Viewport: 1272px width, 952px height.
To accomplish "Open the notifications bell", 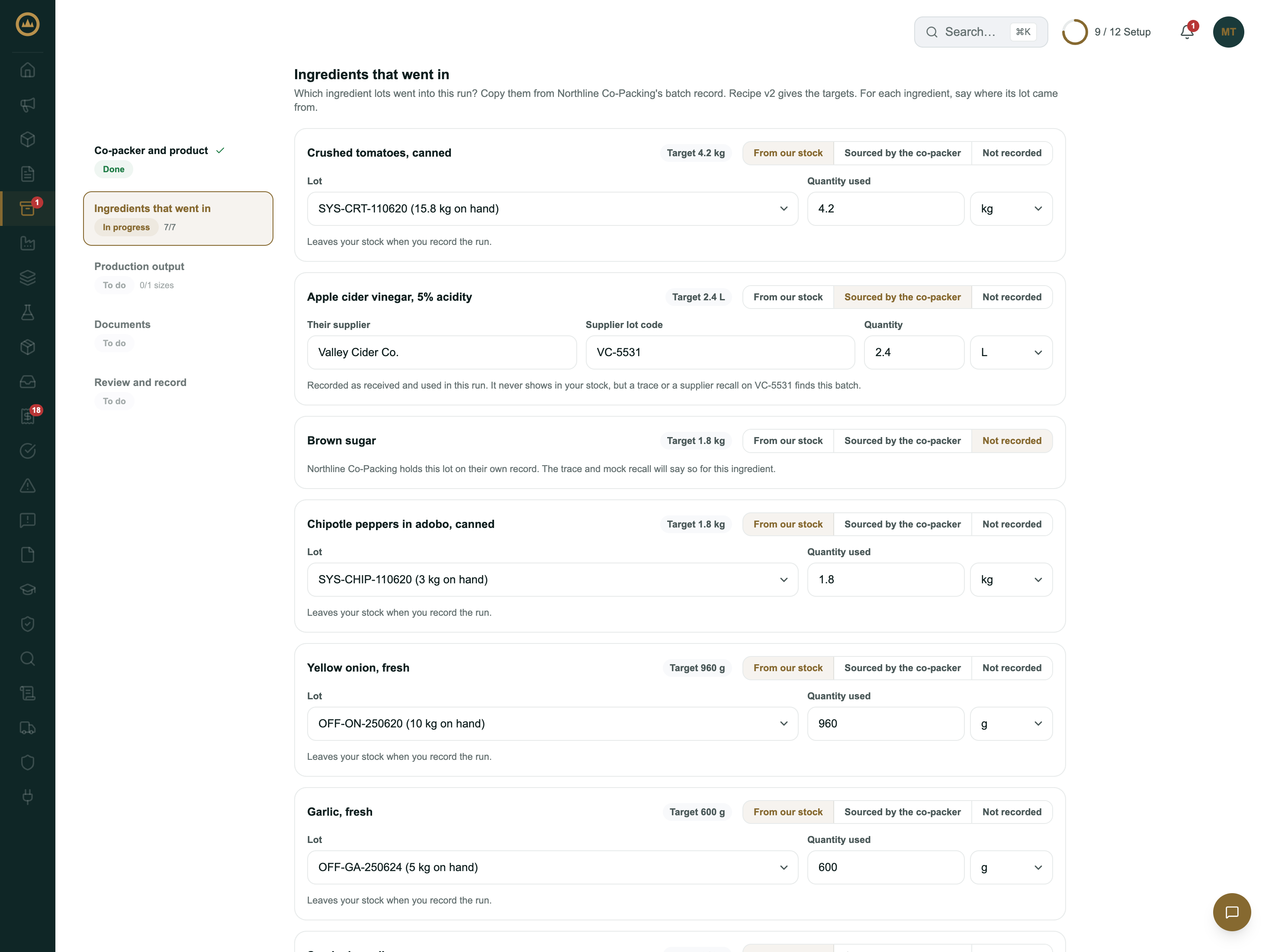I will click(x=1187, y=32).
